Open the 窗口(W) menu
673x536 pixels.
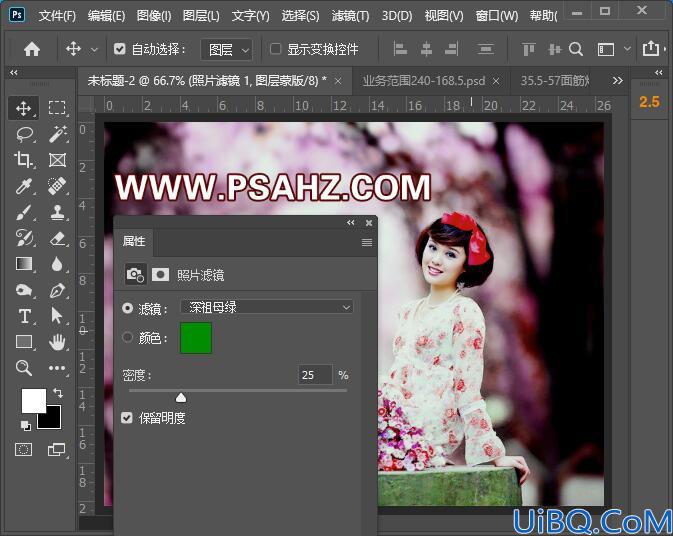tap(497, 16)
